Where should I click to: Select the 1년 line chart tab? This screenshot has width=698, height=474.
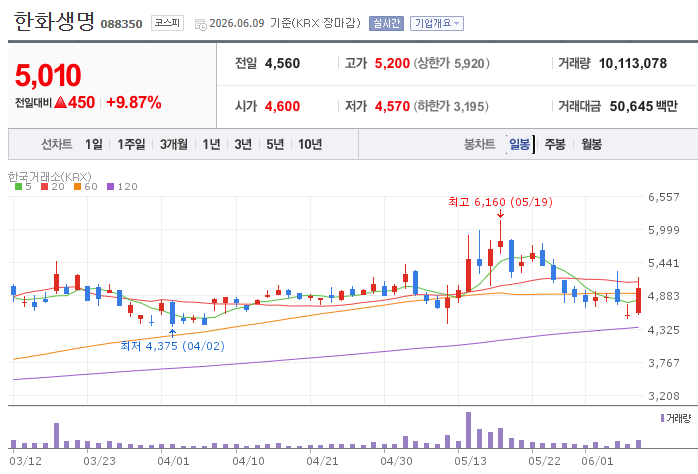tap(211, 144)
